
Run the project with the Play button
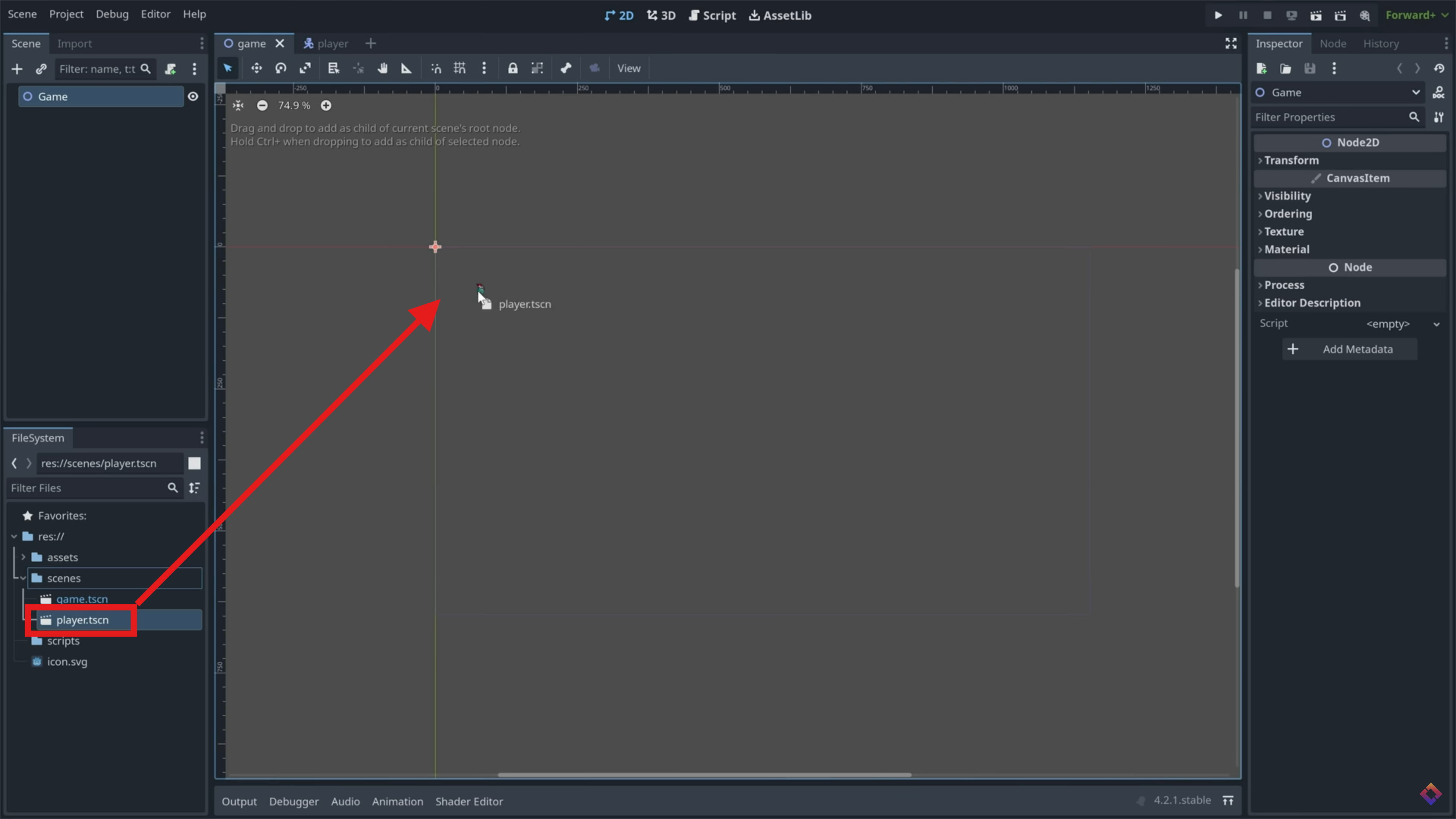coord(1218,15)
